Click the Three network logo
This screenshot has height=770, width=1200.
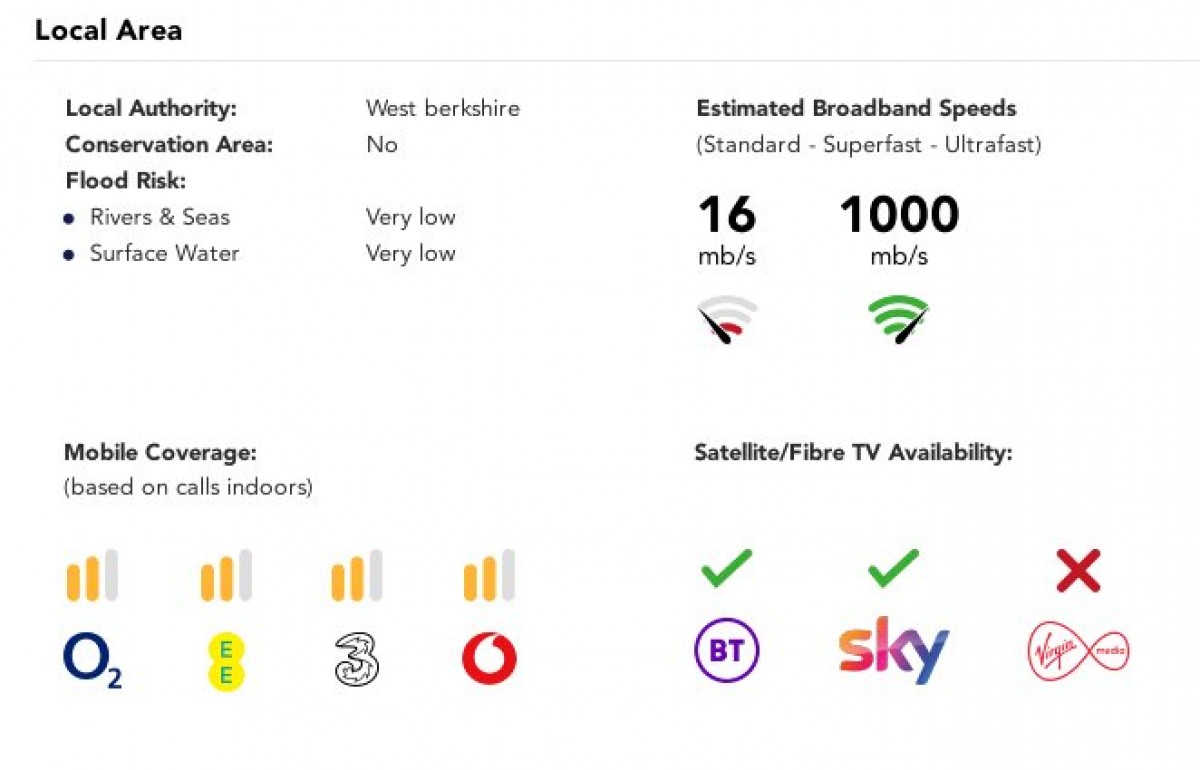(357, 661)
